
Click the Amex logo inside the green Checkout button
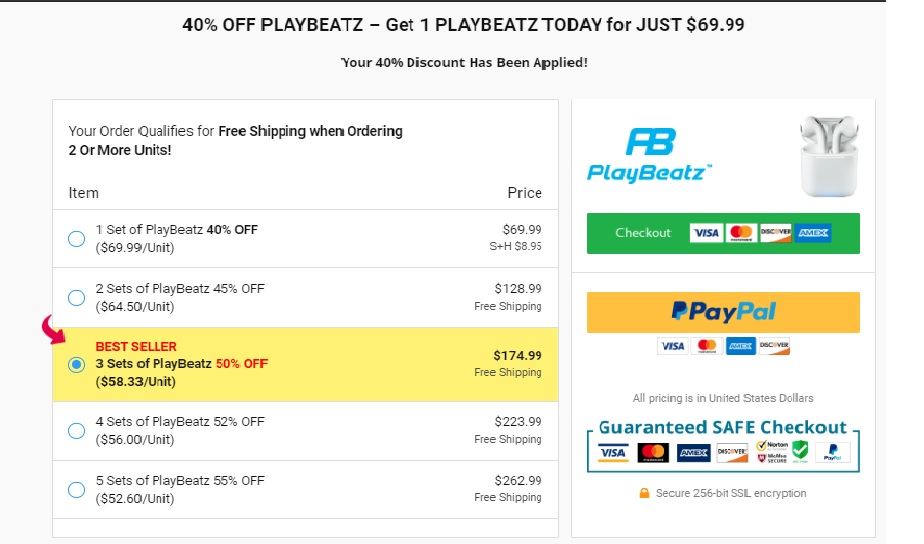pos(814,233)
